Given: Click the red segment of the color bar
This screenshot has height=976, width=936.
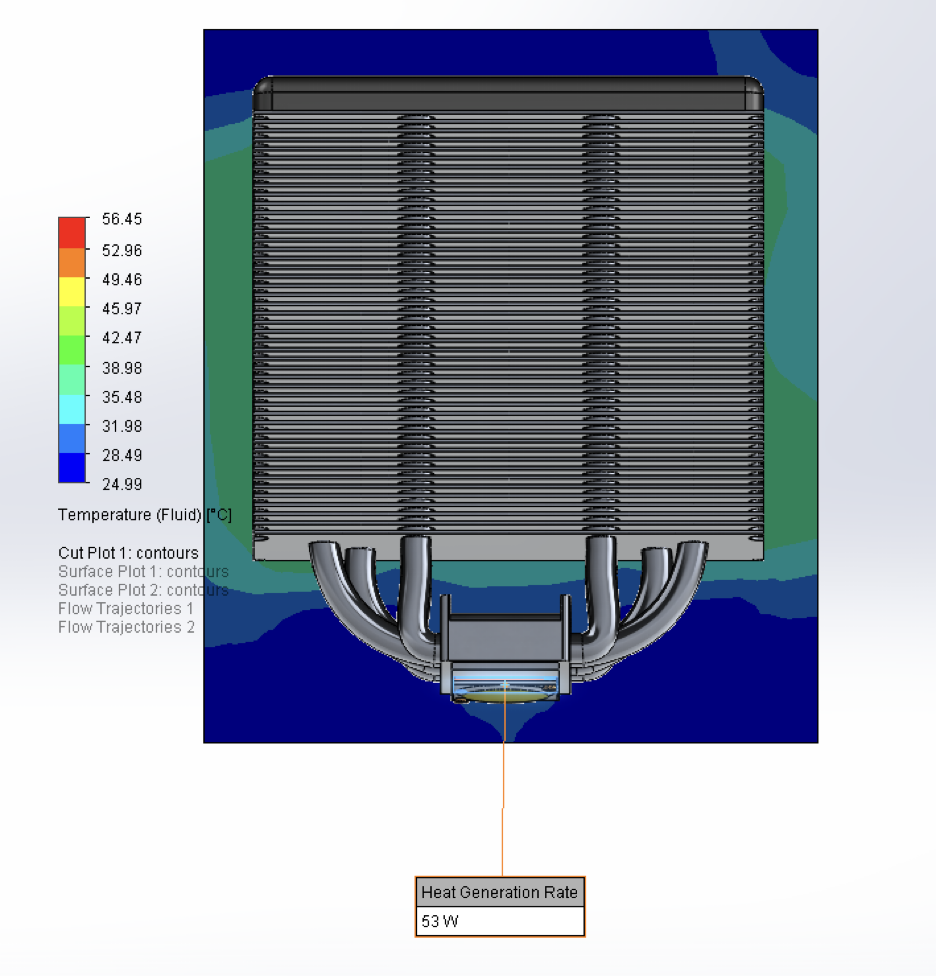Looking at the screenshot, I should [x=72, y=233].
